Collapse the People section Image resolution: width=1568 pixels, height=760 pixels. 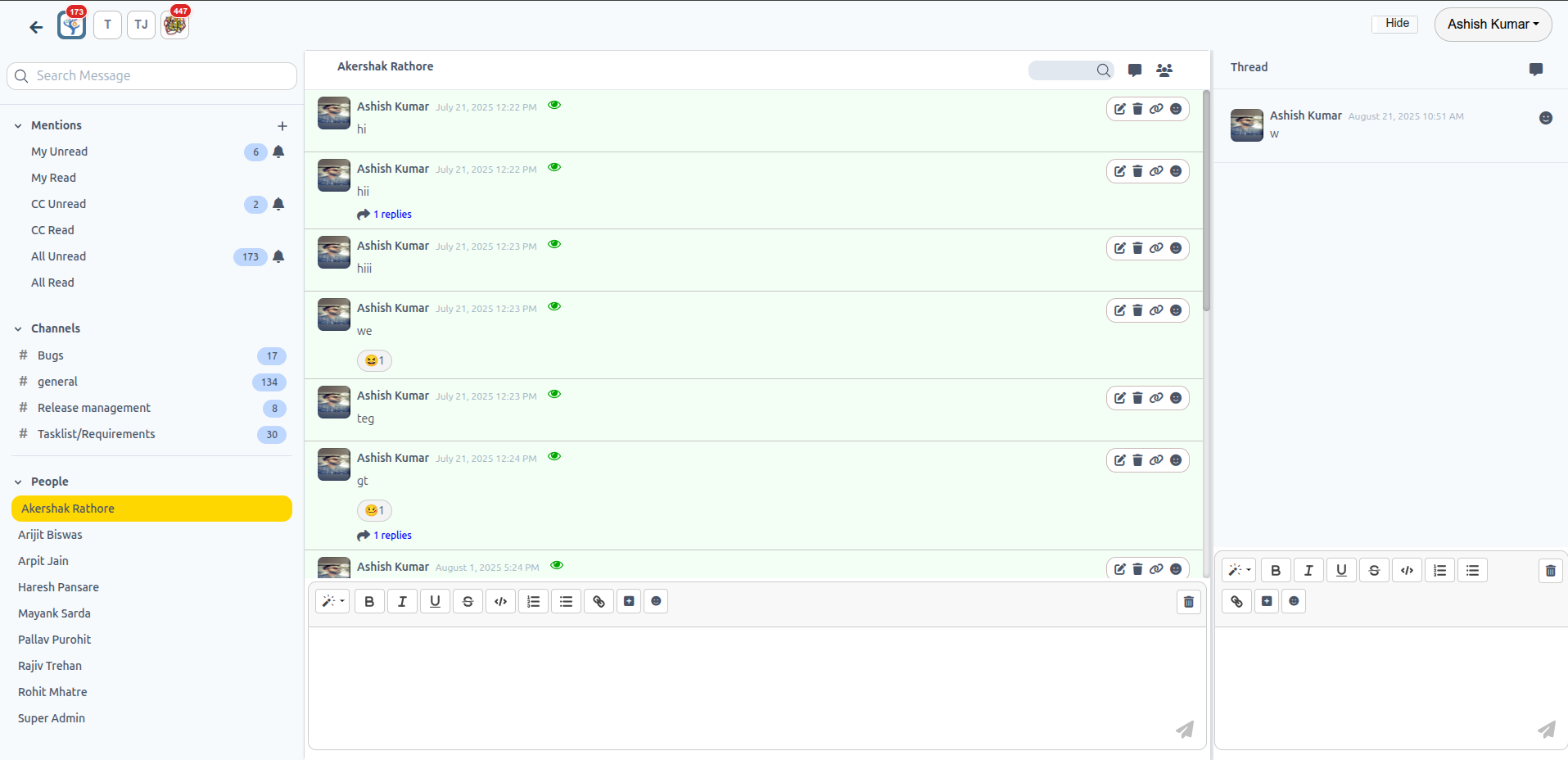click(x=18, y=482)
